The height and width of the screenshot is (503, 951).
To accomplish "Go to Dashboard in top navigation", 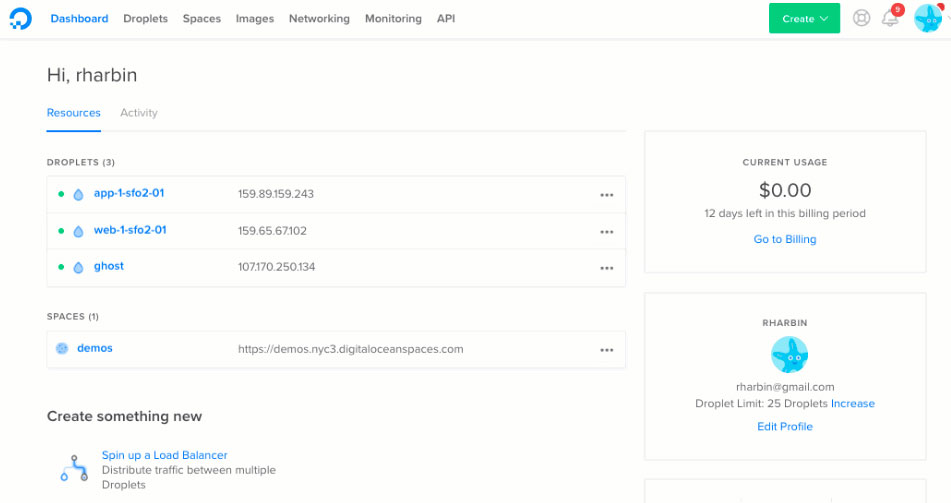I will [79, 19].
